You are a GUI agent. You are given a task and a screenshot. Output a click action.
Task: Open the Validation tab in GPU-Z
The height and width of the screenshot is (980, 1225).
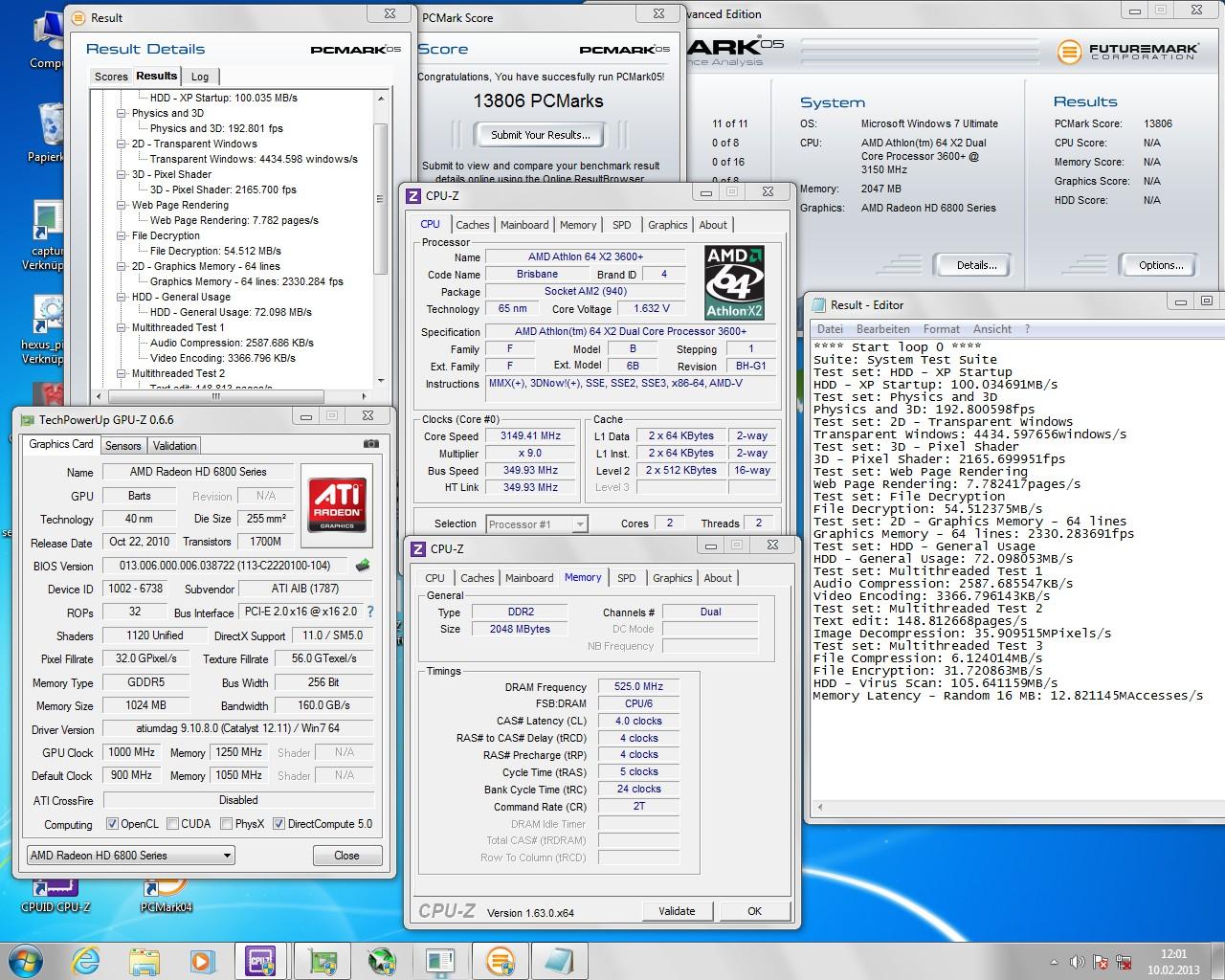coord(174,446)
